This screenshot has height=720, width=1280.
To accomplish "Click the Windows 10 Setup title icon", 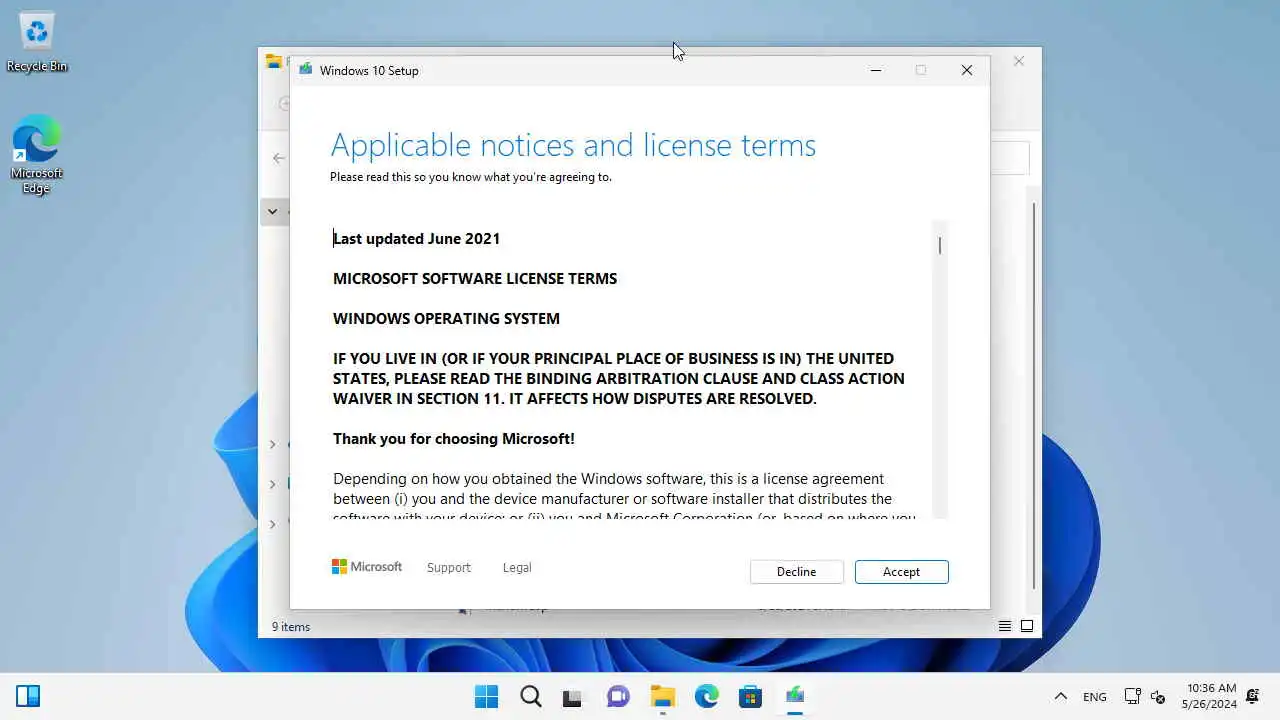I will (305, 70).
